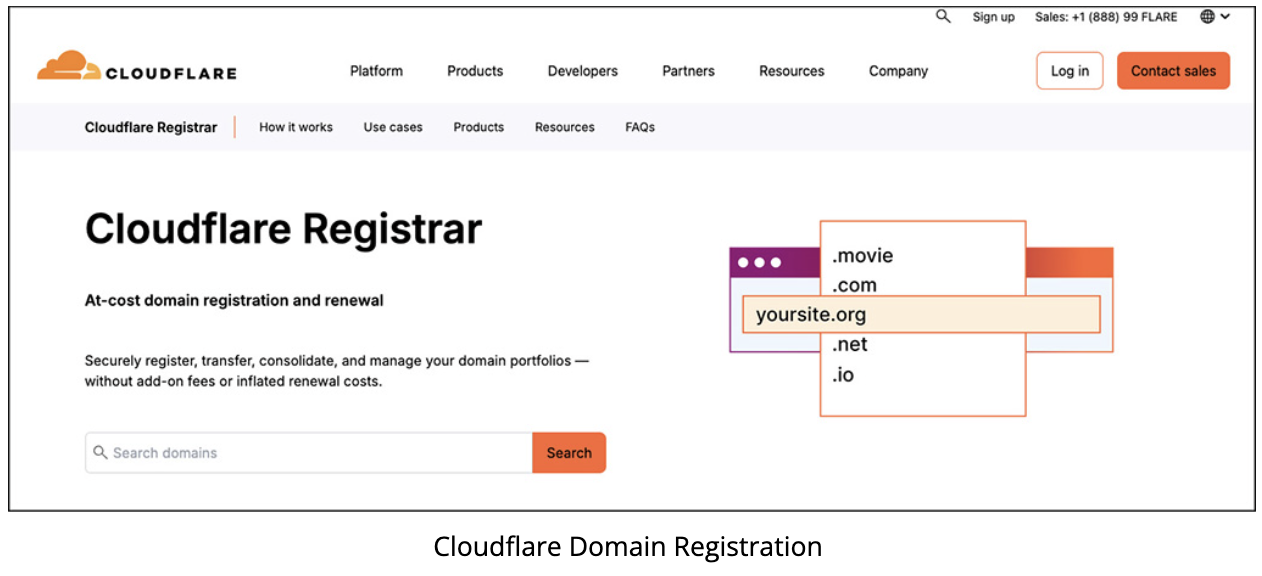Click the Cloudflare cloud logo

point(69,66)
